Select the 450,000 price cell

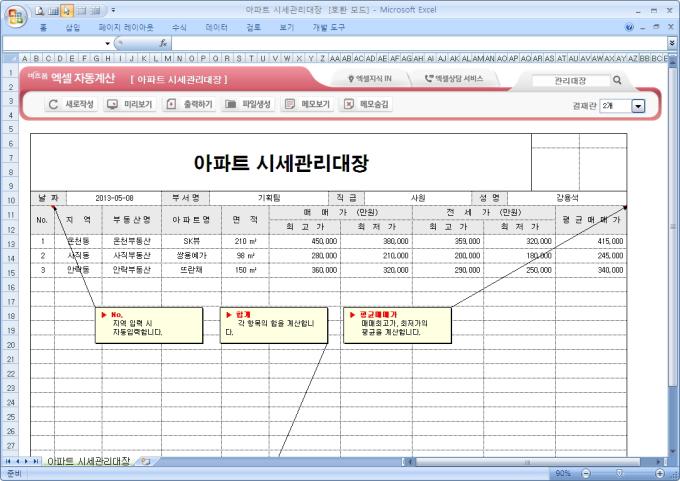[304, 241]
